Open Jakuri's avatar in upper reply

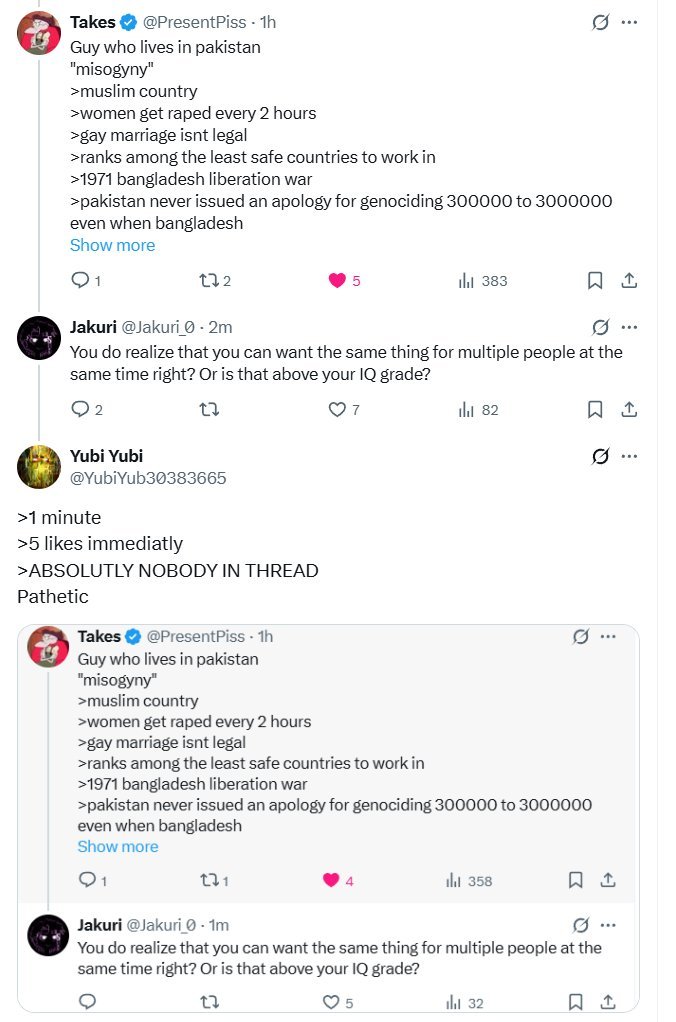click(x=39, y=337)
